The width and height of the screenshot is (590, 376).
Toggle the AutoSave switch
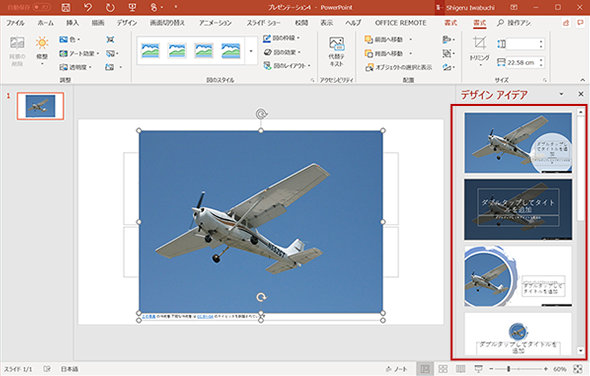pos(41,7)
